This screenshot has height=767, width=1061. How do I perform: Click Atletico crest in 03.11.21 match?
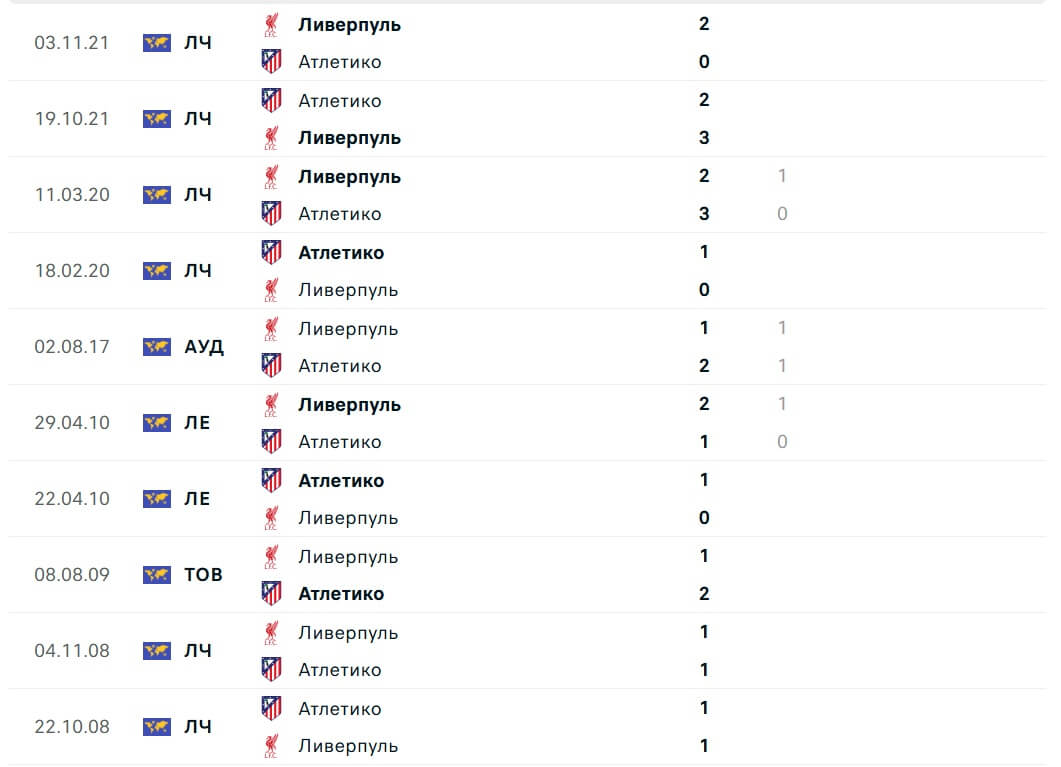271,62
